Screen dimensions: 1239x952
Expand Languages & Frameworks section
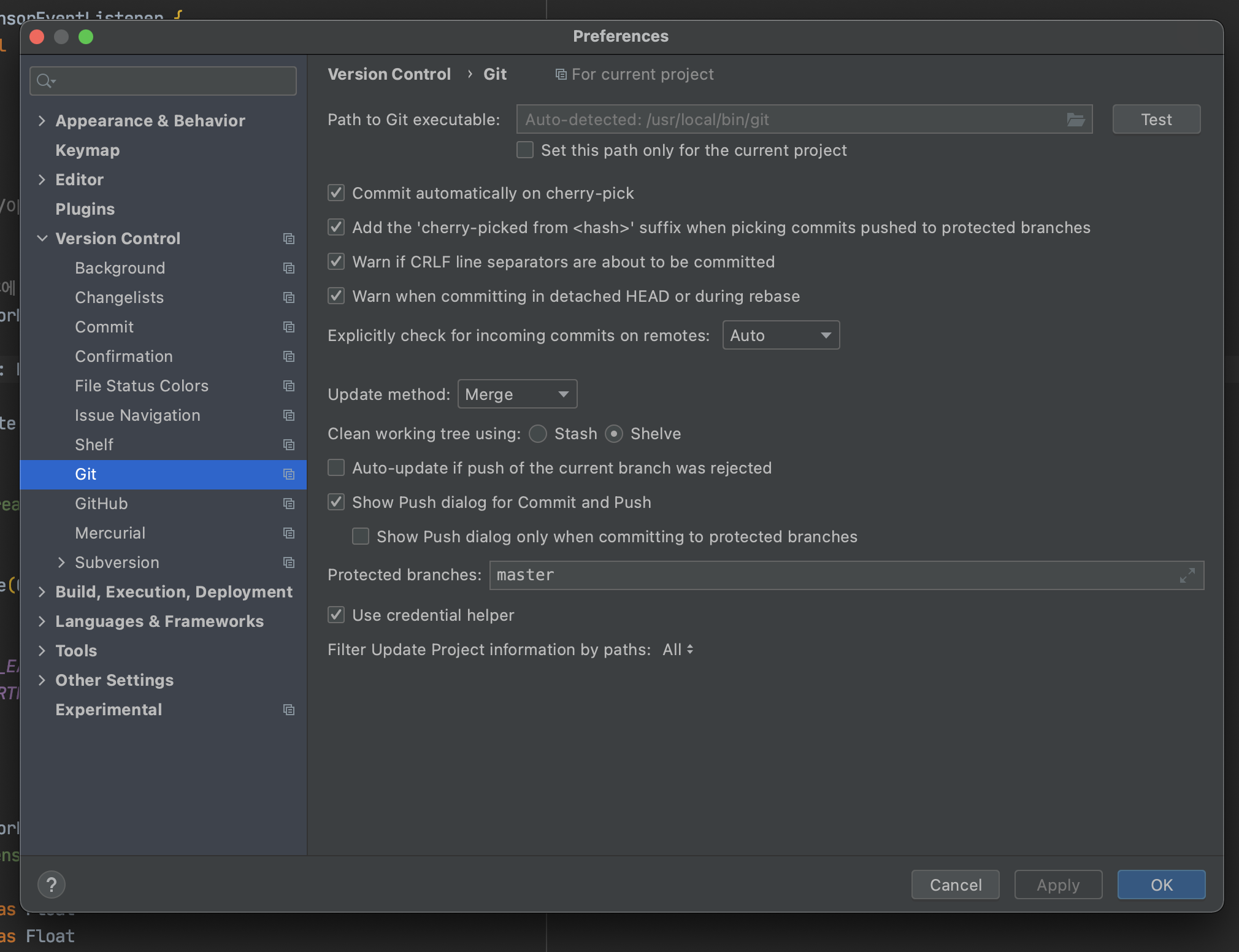coord(42,621)
